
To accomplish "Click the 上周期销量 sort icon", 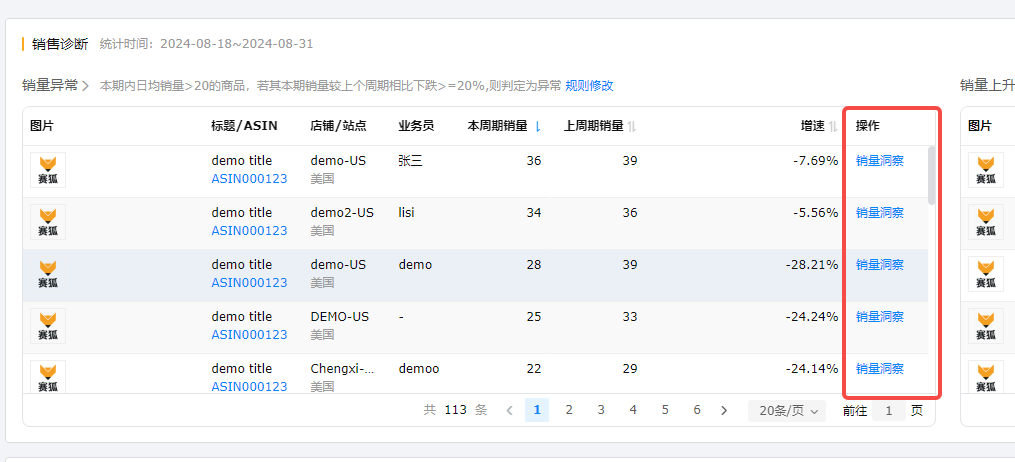I will click(632, 126).
